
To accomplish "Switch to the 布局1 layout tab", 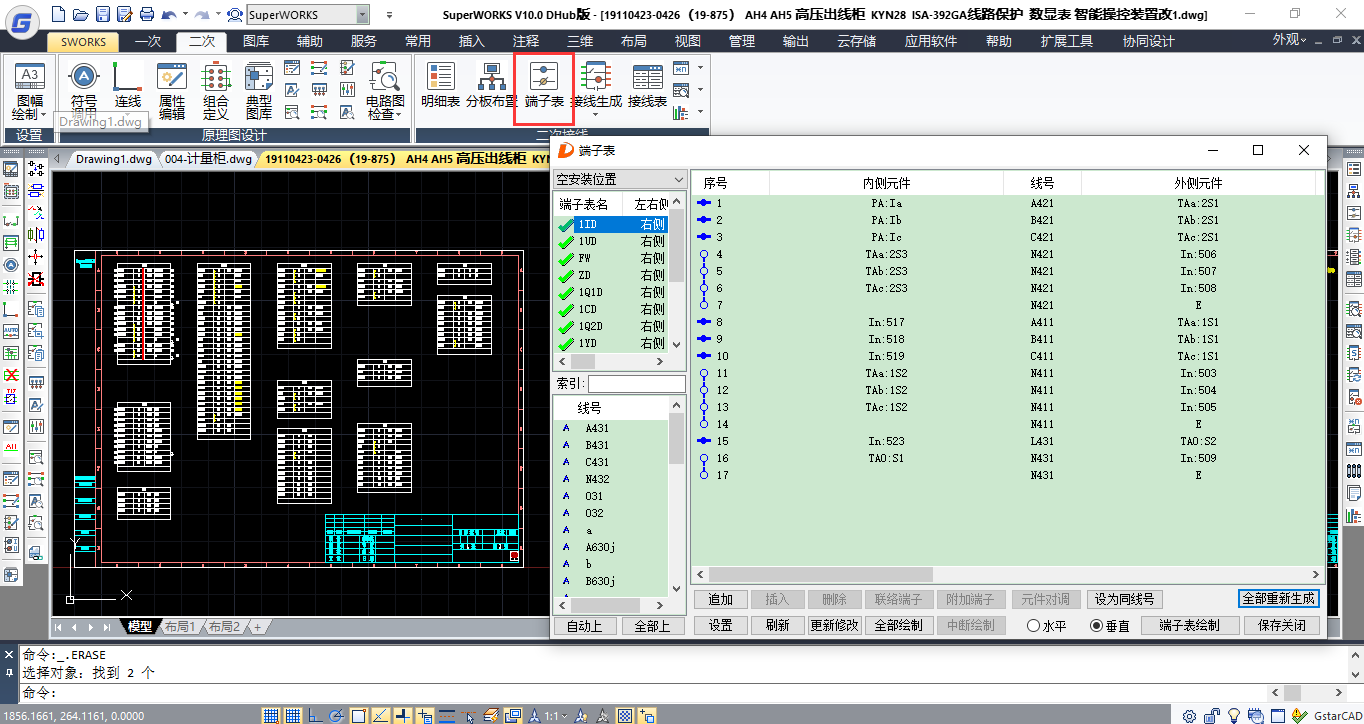I will 180,626.
